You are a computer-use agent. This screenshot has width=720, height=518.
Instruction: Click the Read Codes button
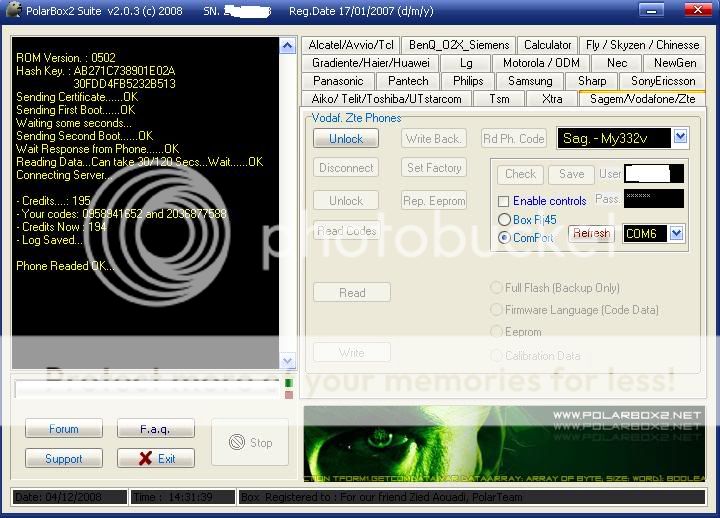pos(346,231)
